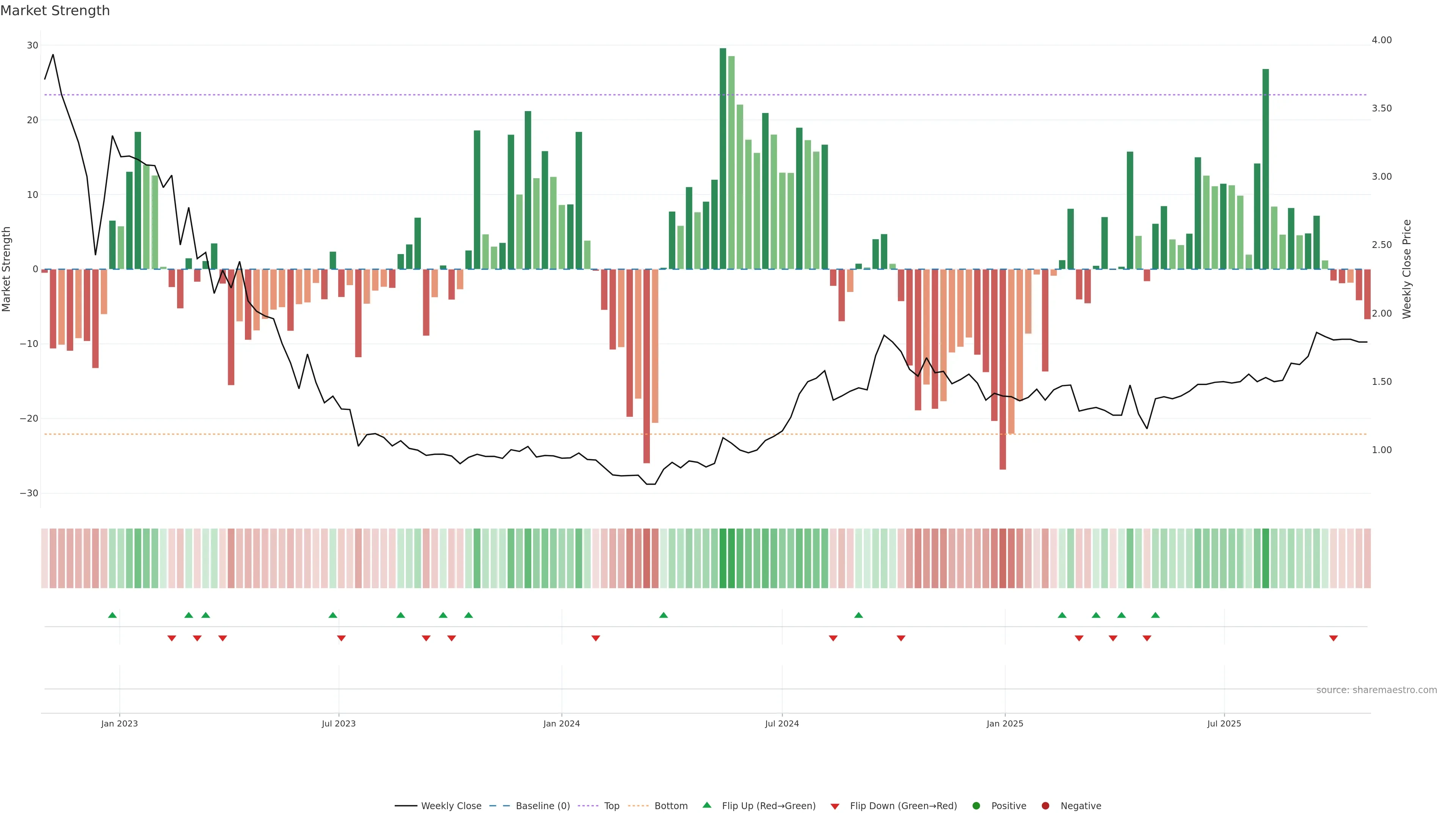Click the Market Strength y-axis title
The height and width of the screenshot is (819, 1456).
[7, 269]
